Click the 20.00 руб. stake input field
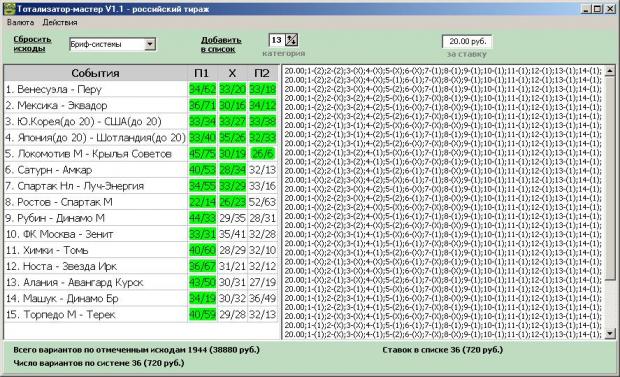This screenshot has width=620, height=377. [467, 42]
